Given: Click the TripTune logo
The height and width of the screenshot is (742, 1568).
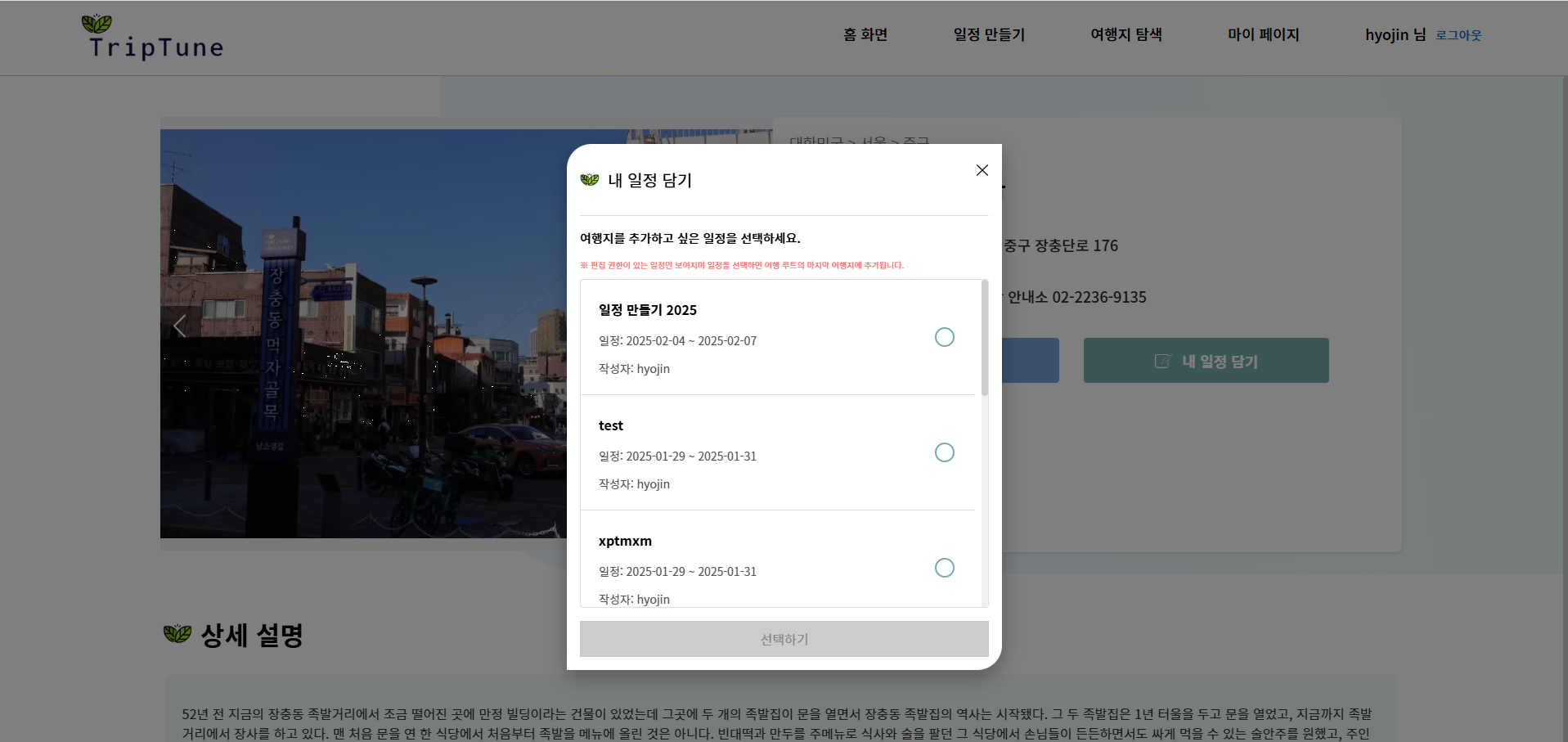Looking at the screenshot, I should (153, 38).
